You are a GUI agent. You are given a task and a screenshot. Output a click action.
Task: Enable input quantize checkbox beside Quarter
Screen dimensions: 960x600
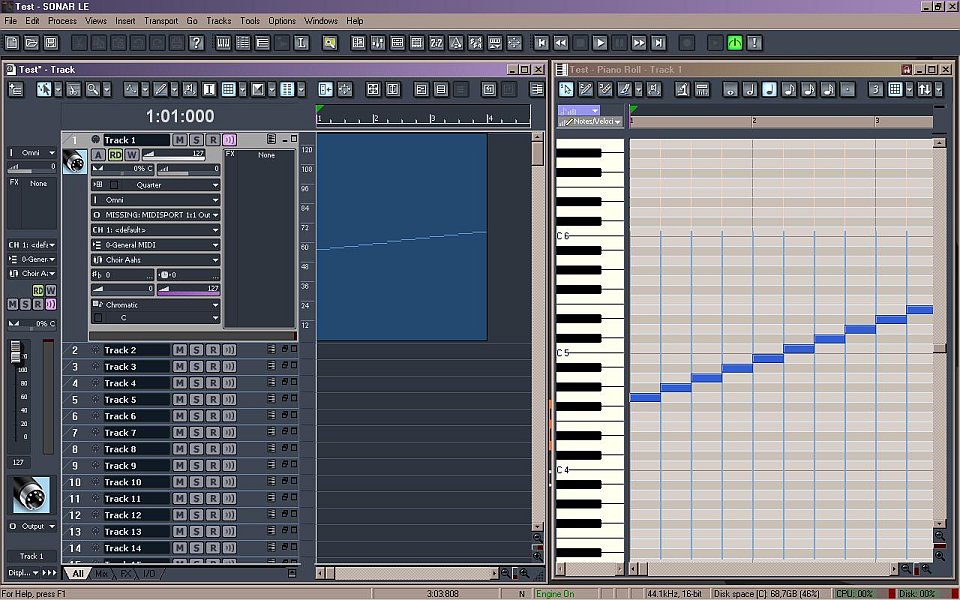114,185
